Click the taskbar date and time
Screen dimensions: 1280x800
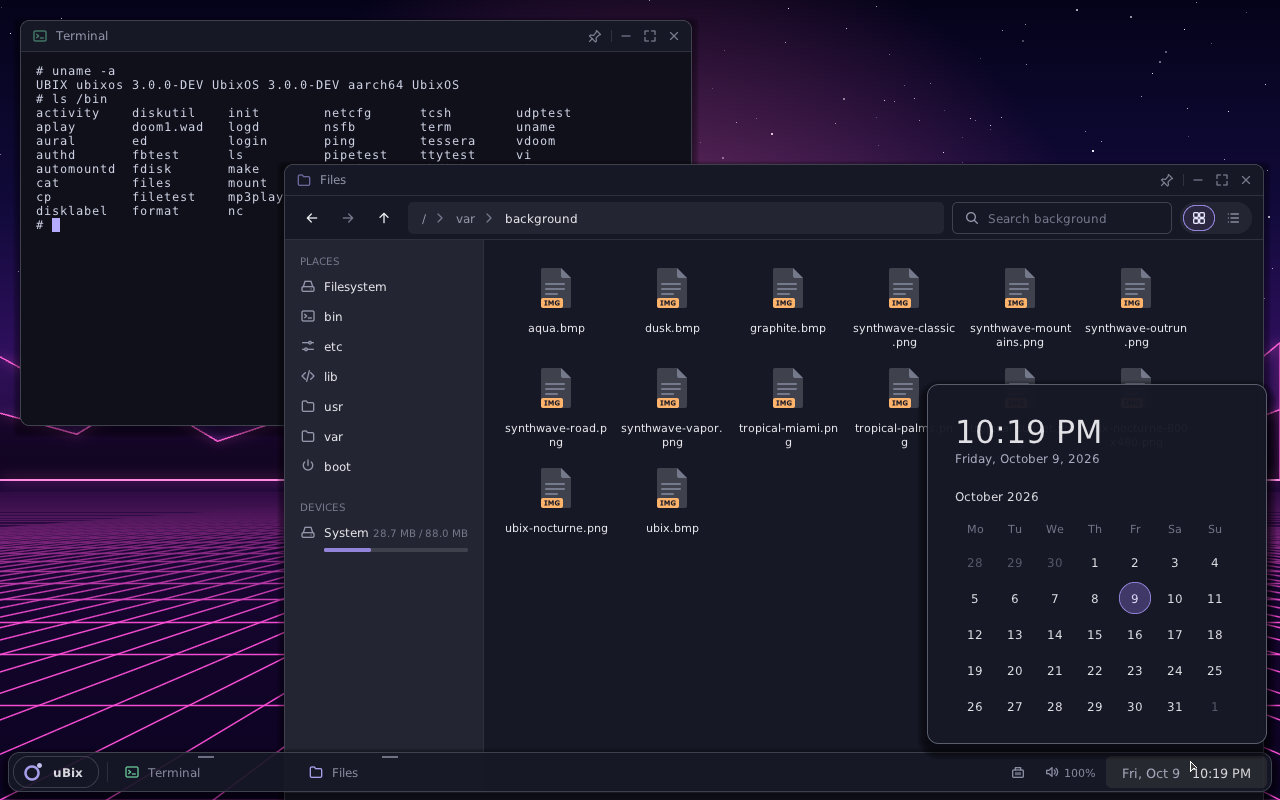[1186, 772]
